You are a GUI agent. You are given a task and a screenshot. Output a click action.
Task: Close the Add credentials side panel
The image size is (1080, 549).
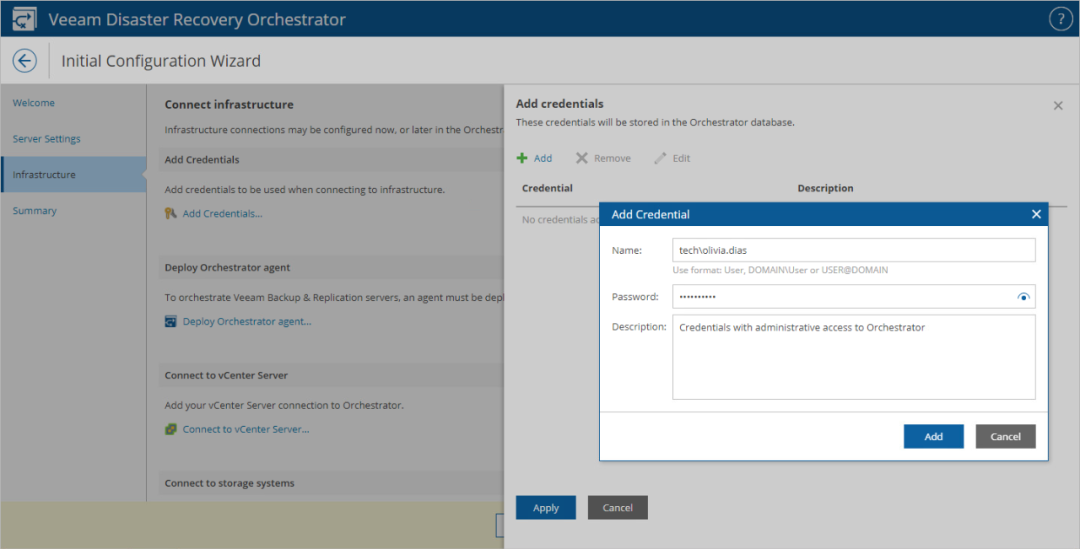click(x=1058, y=105)
